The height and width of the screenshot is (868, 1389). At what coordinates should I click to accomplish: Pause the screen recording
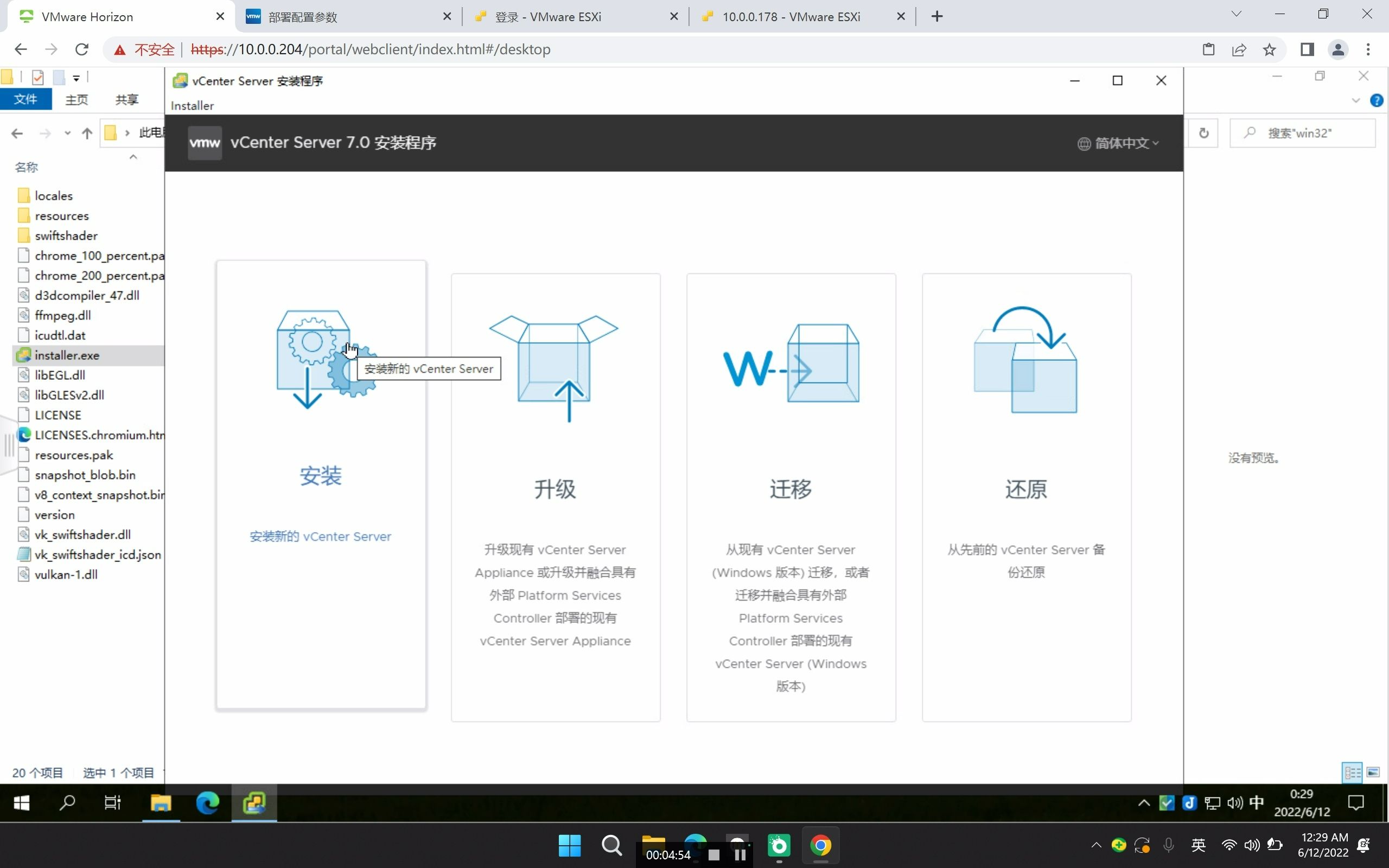[741, 855]
